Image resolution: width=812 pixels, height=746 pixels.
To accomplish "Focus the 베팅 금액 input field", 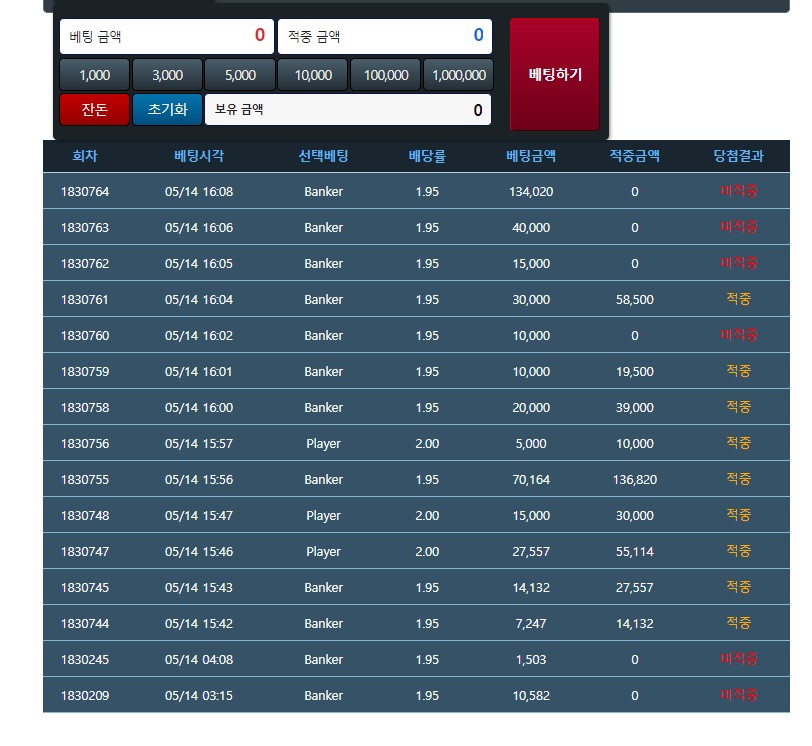I will [x=167, y=36].
